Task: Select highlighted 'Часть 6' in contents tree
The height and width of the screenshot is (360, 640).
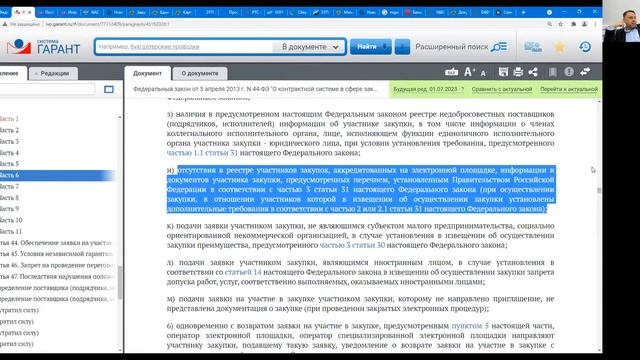Action: click(57, 175)
